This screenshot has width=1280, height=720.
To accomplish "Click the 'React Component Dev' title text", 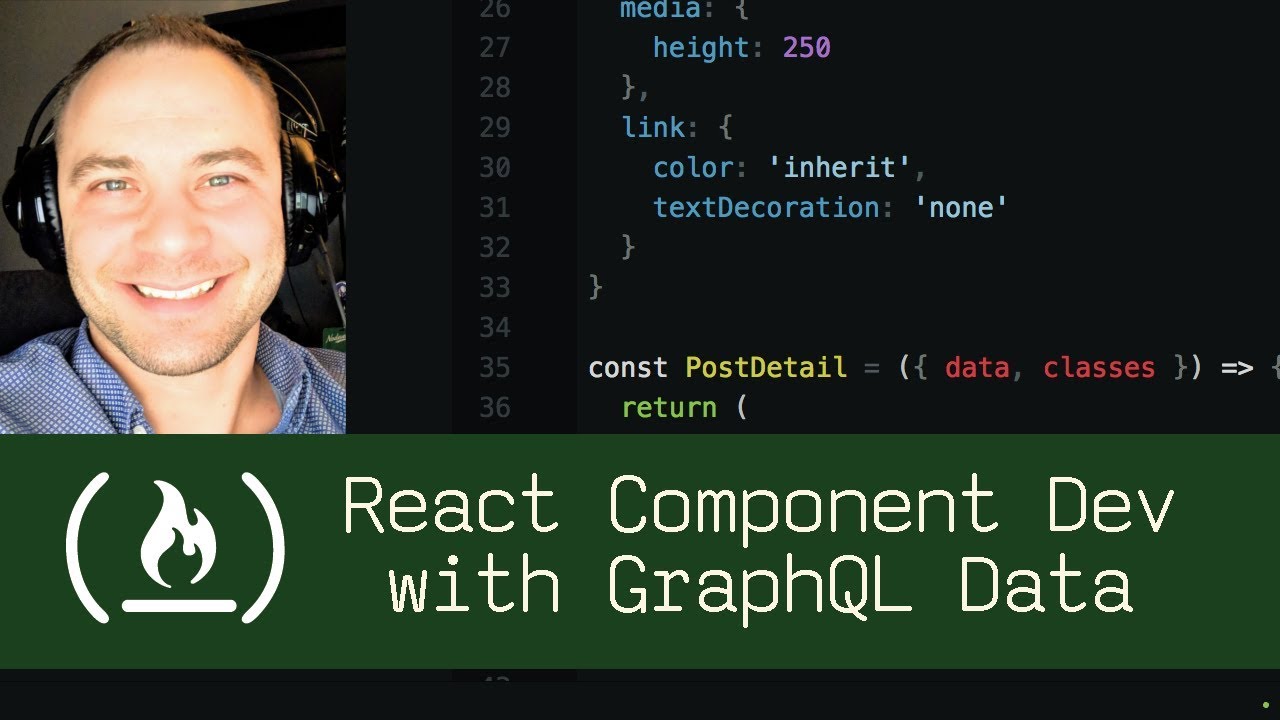I will (759, 507).
